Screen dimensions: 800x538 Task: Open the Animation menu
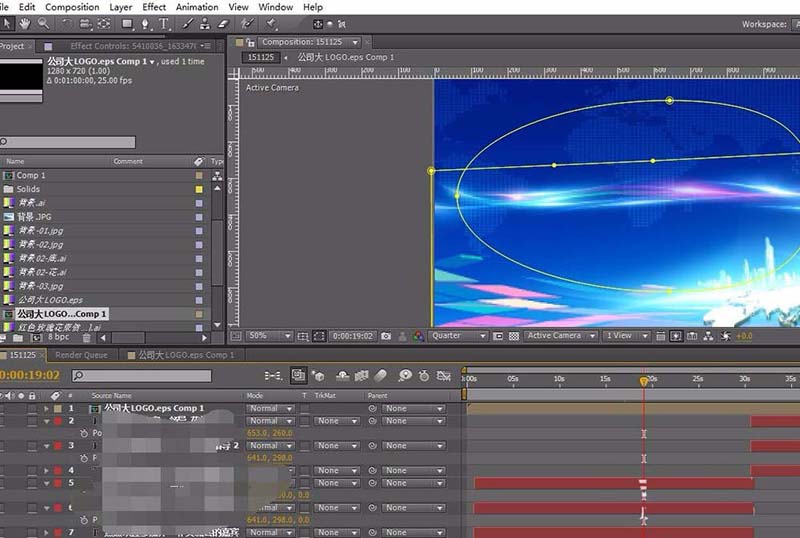tap(197, 7)
